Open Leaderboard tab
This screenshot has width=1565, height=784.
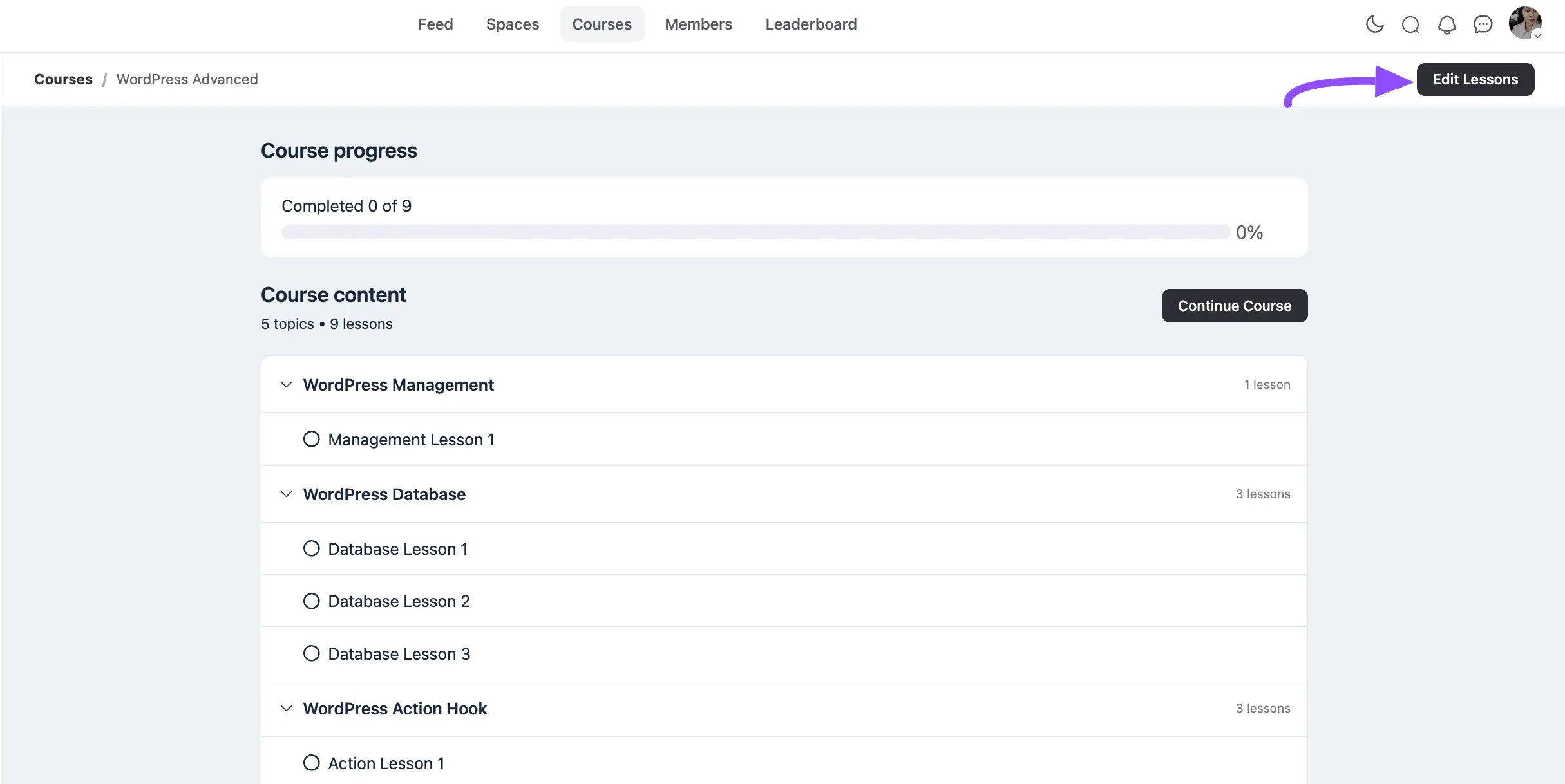[x=811, y=24]
